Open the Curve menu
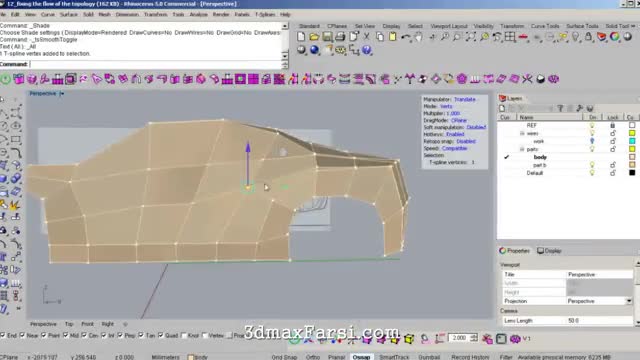640x360 pixels. (48, 14)
